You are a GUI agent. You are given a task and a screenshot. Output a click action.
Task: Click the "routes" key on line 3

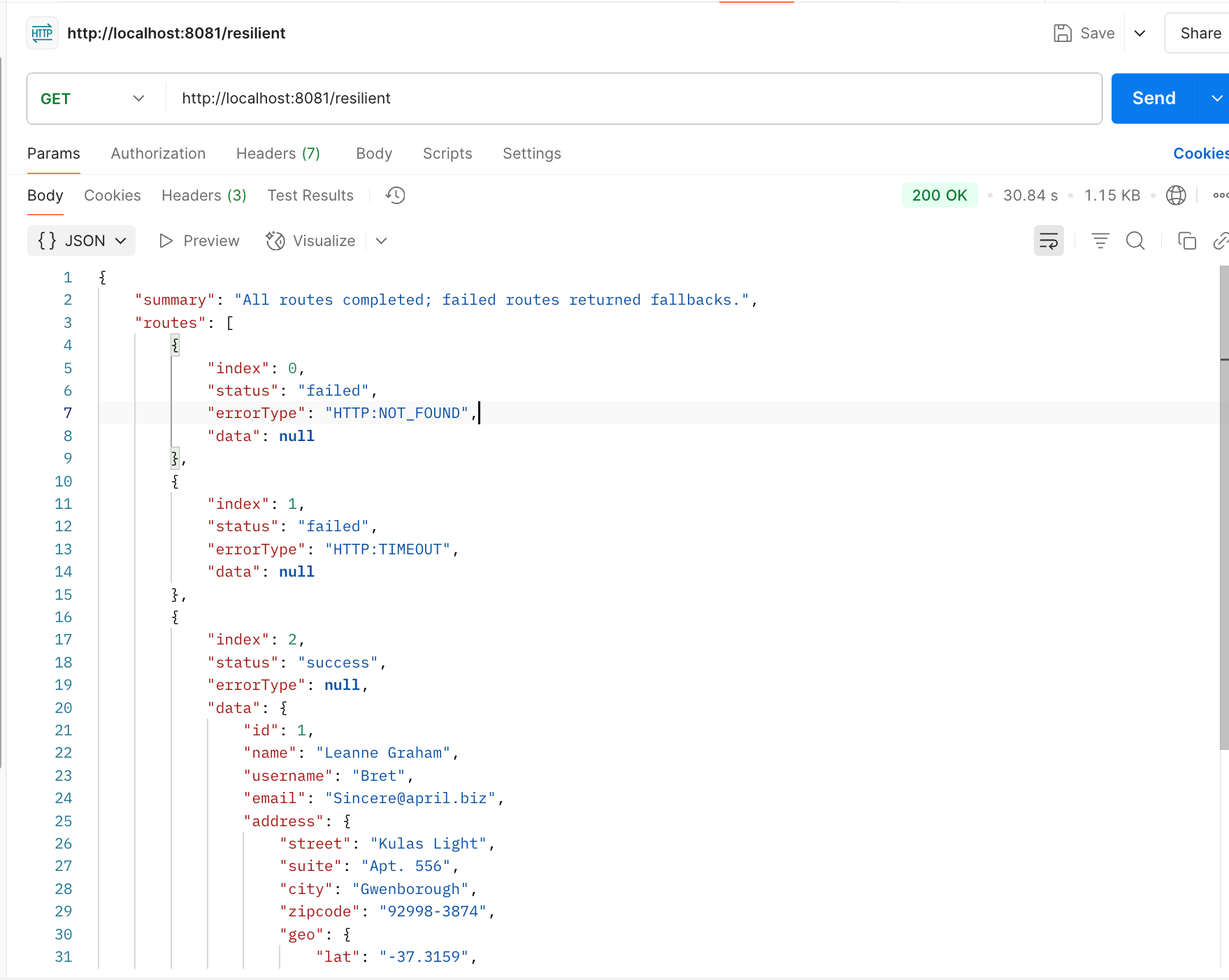click(171, 323)
